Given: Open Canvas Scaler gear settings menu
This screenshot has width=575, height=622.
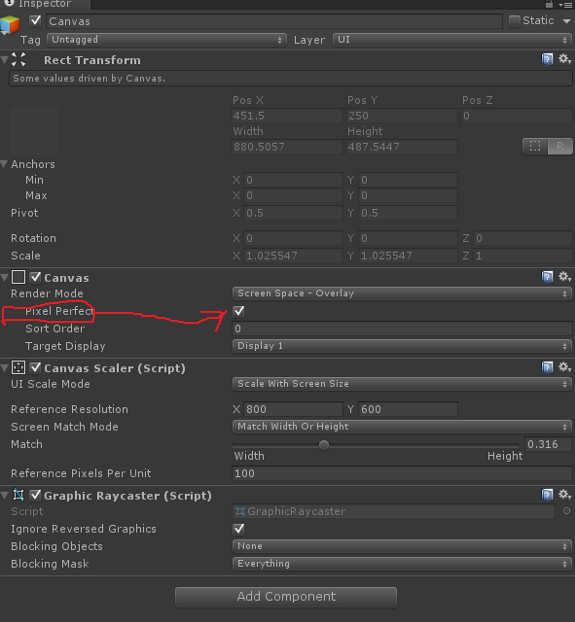Looking at the screenshot, I should tap(565, 367).
